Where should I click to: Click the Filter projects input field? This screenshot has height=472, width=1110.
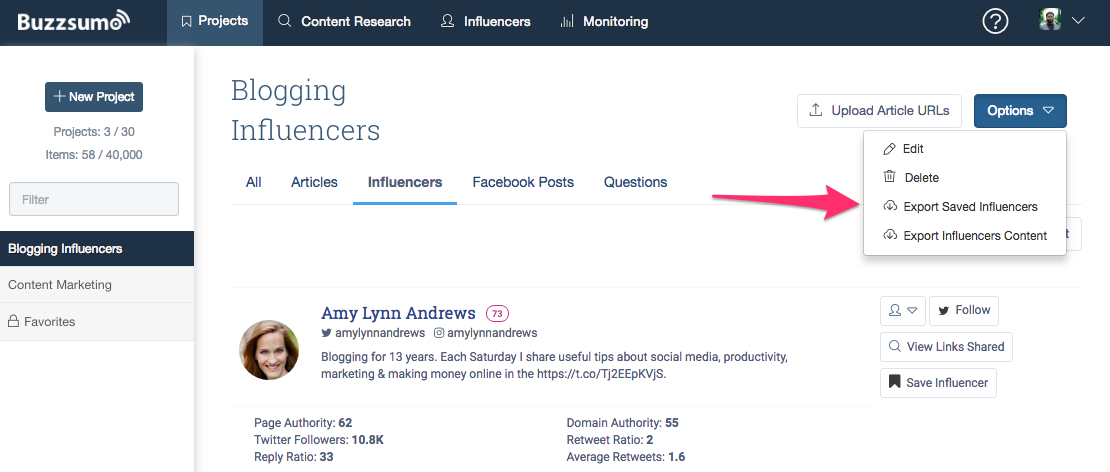(x=93, y=200)
